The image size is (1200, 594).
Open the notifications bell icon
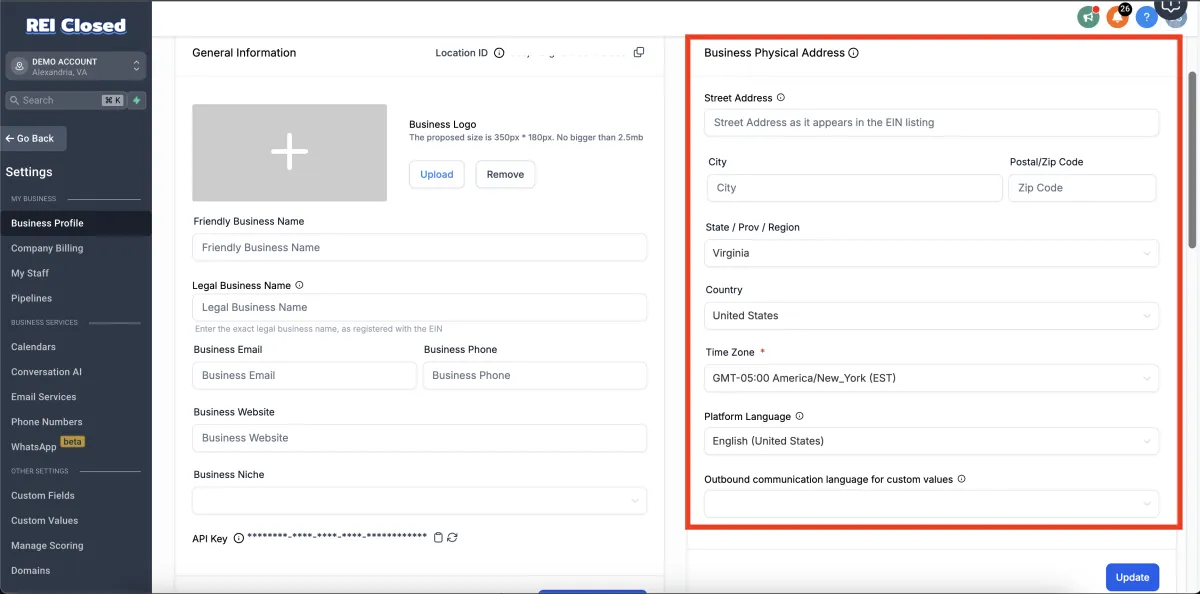(x=1117, y=17)
